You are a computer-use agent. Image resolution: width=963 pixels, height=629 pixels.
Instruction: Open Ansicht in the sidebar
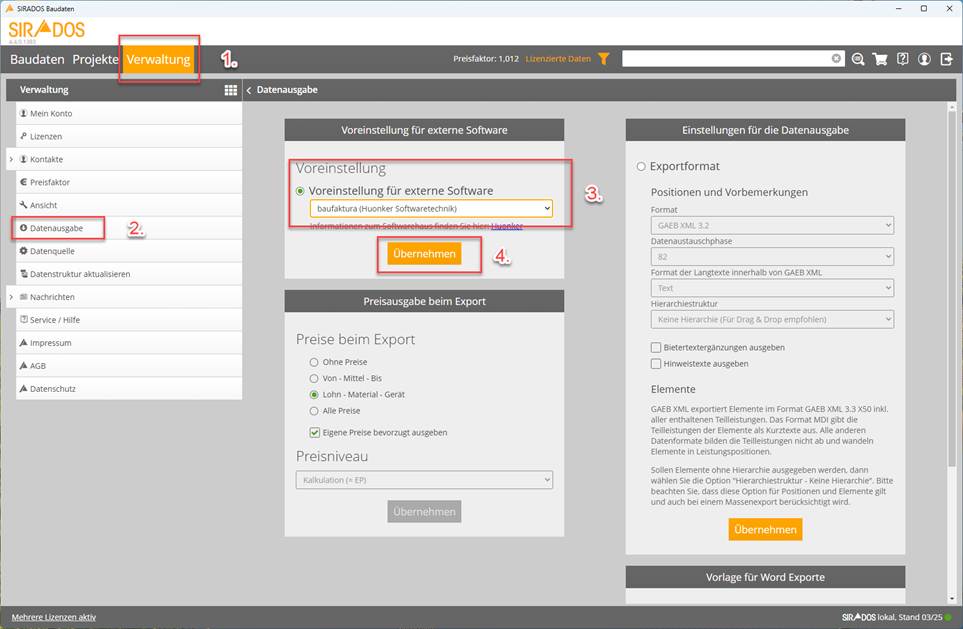click(x=129, y=205)
